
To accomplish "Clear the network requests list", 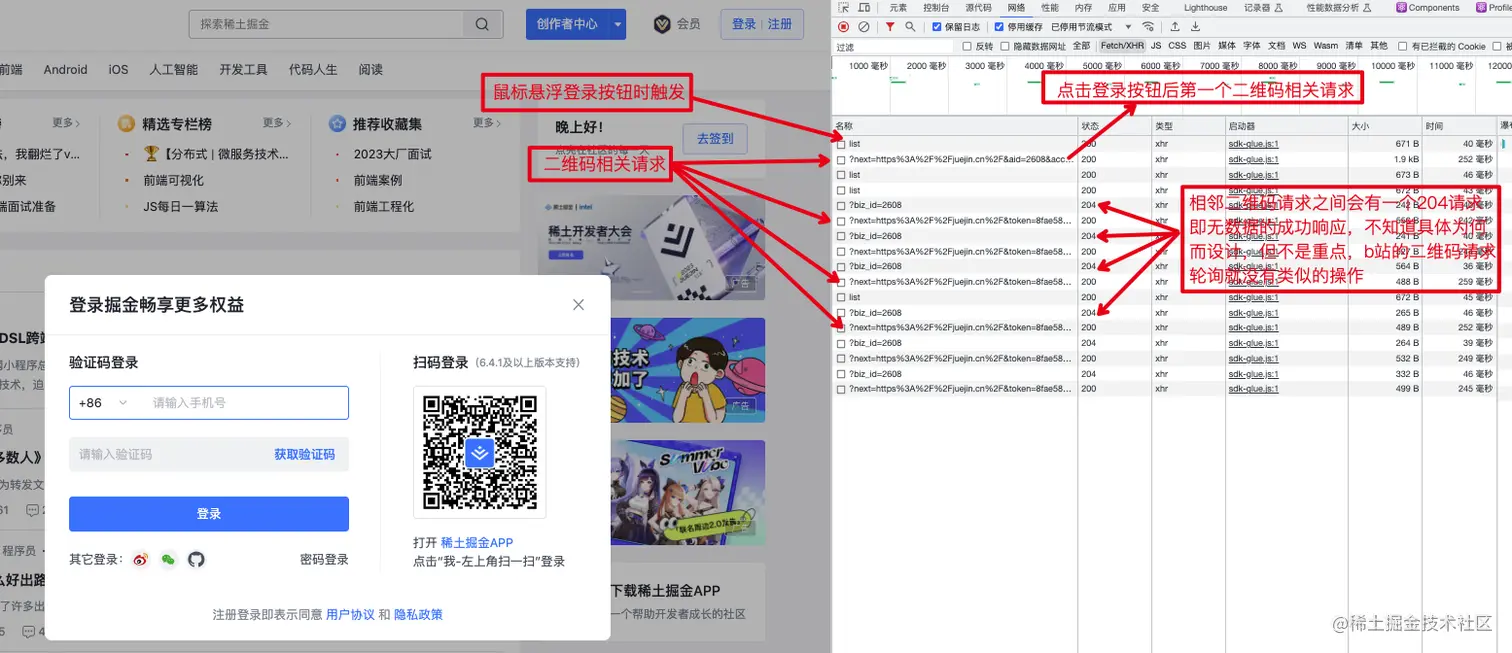I will 864,26.
